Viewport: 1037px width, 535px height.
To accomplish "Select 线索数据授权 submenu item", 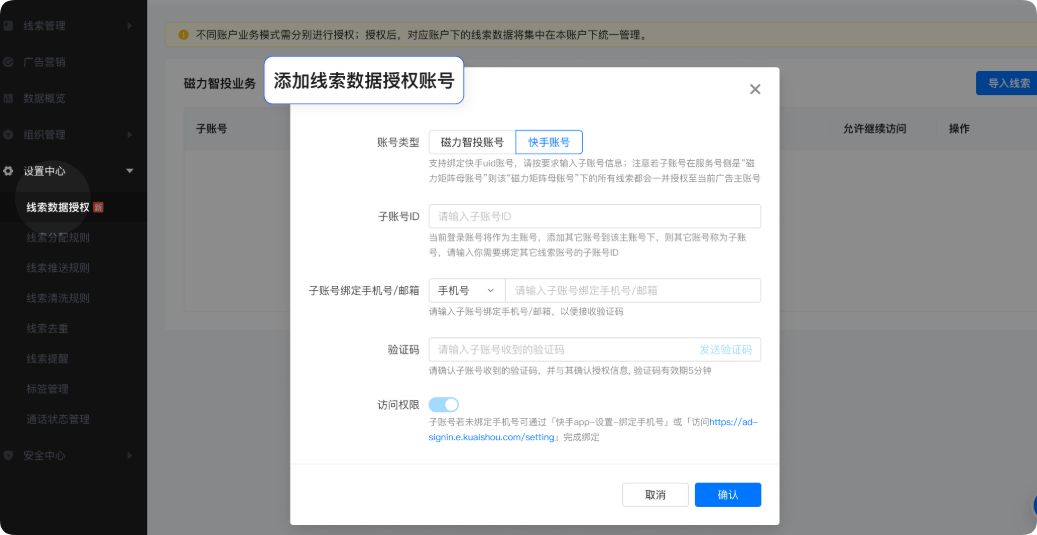I will [58, 207].
